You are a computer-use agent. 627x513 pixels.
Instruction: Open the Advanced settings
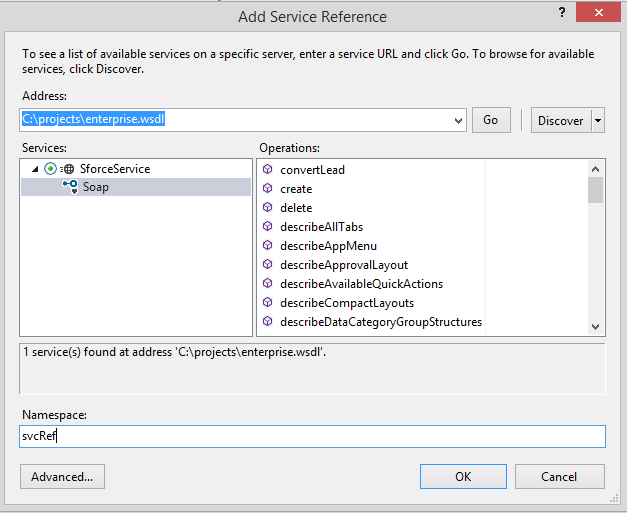62,477
